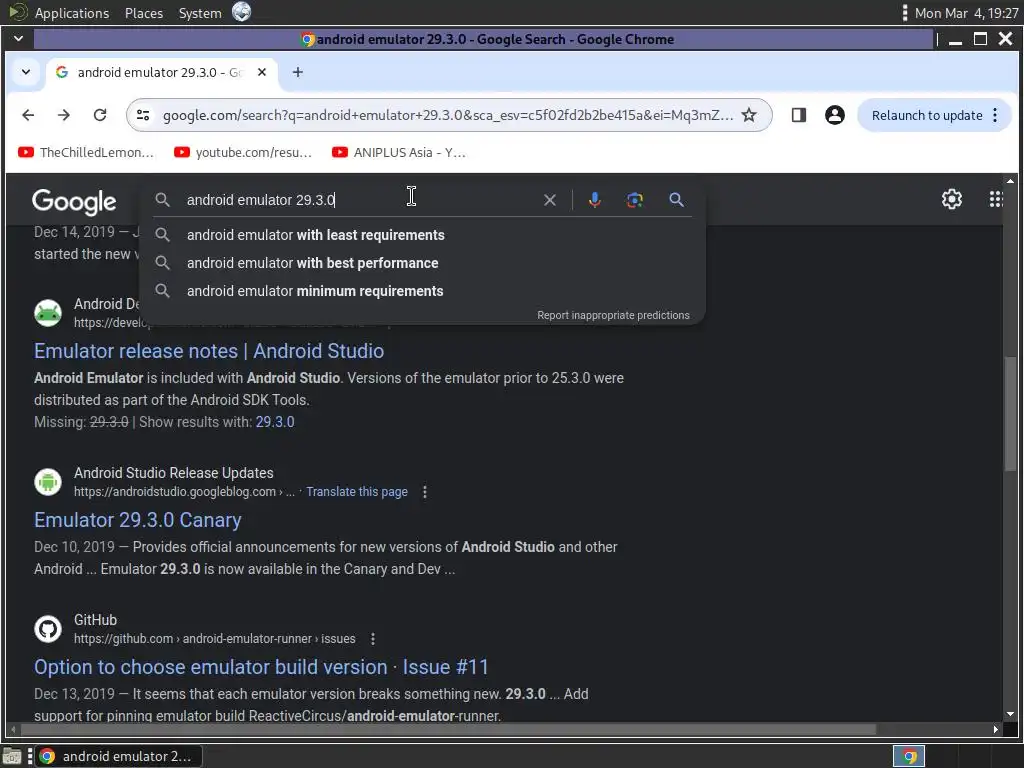Click the vertical page scrollbar thumb

tap(1010, 413)
